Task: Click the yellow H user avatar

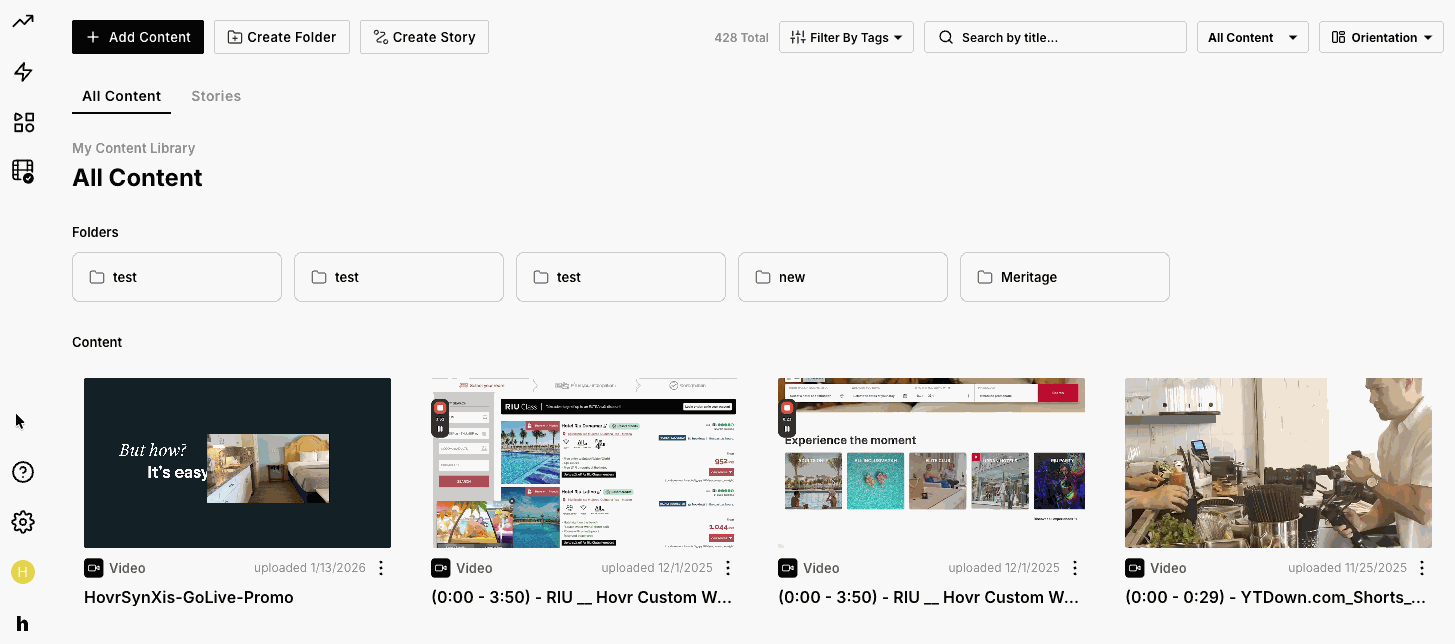Action: [x=23, y=572]
